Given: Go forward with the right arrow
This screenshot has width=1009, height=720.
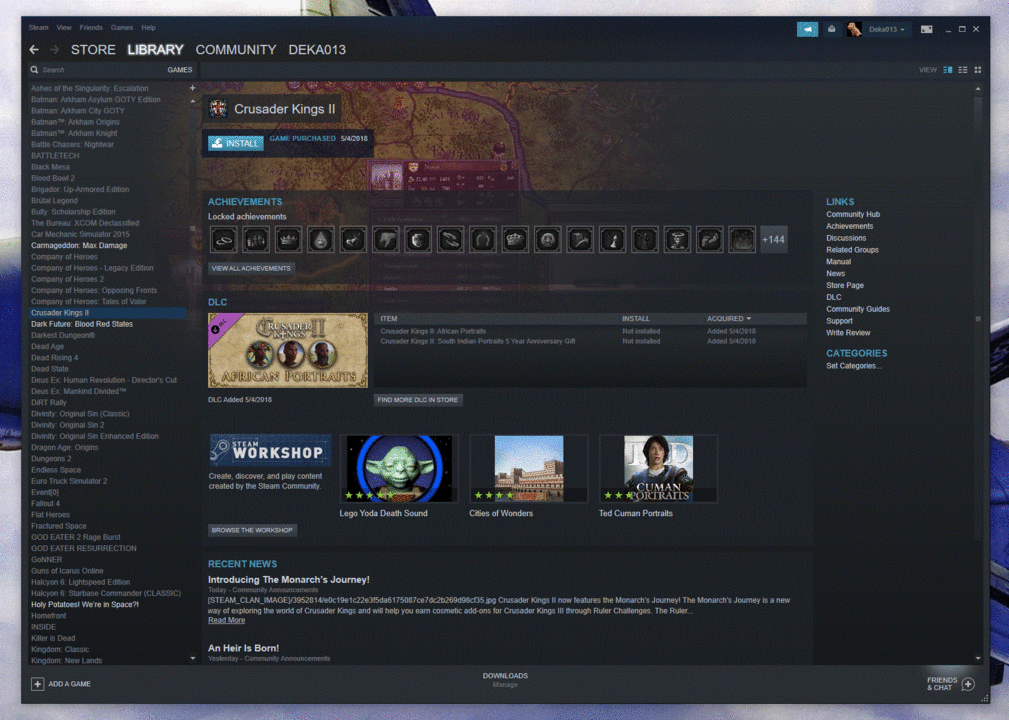Looking at the screenshot, I should tap(54, 50).
